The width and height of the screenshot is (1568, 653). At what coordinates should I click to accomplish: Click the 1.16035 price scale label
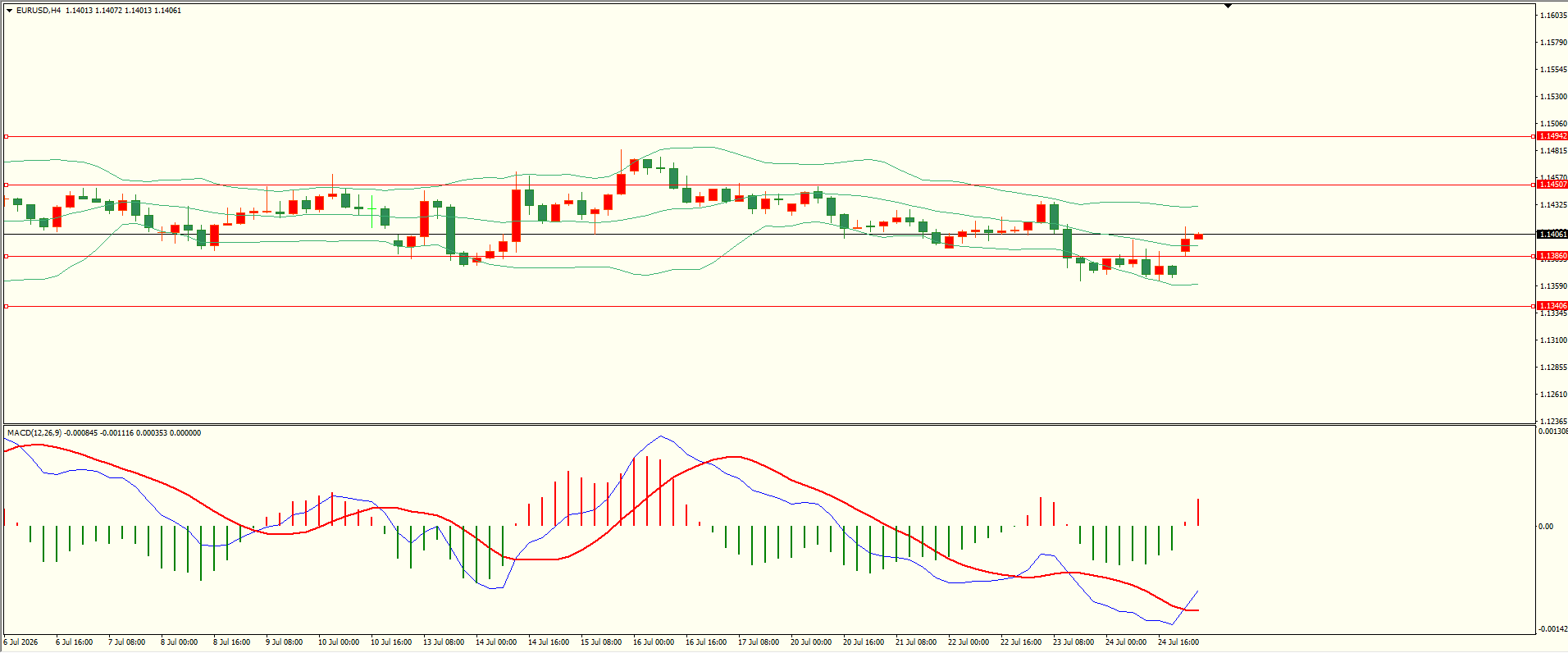point(1552,16)
